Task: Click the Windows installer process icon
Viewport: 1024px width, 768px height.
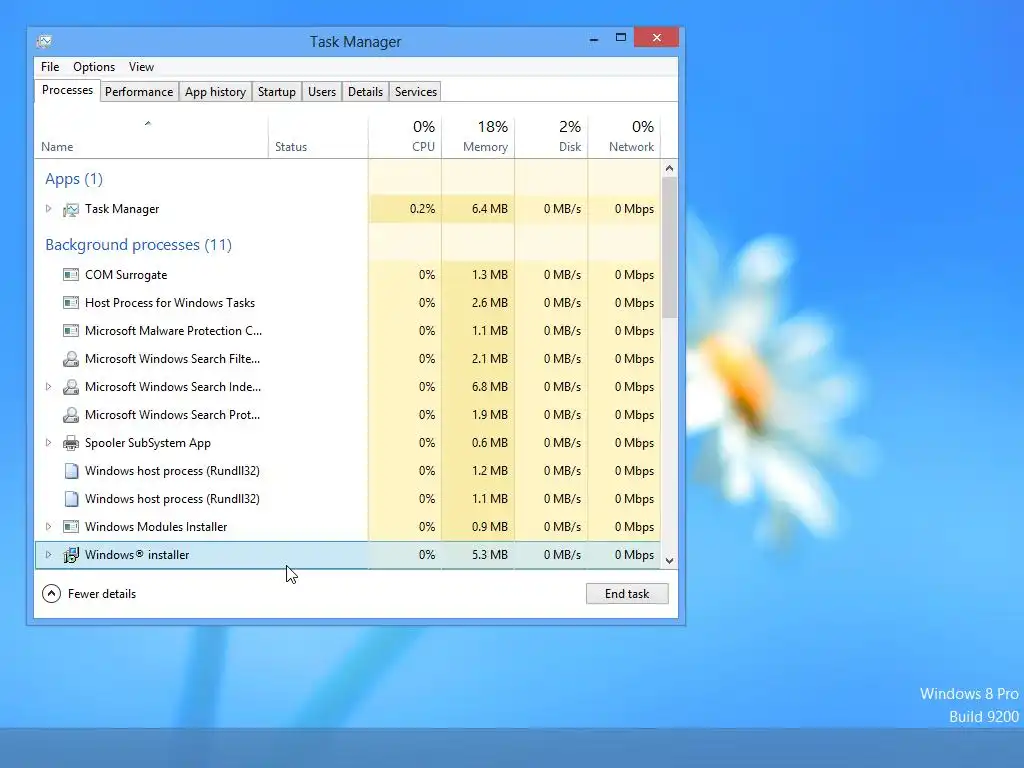Action: pyautogui.click(x=71, y=555)
